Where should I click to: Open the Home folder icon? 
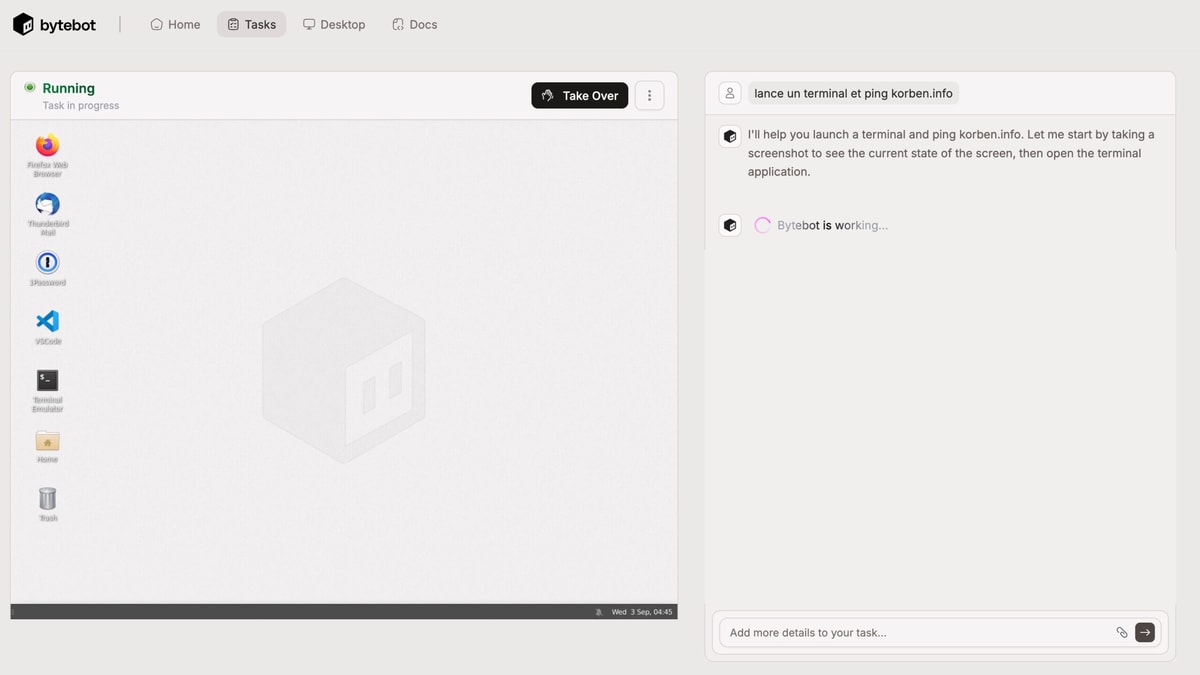point(47,441)
